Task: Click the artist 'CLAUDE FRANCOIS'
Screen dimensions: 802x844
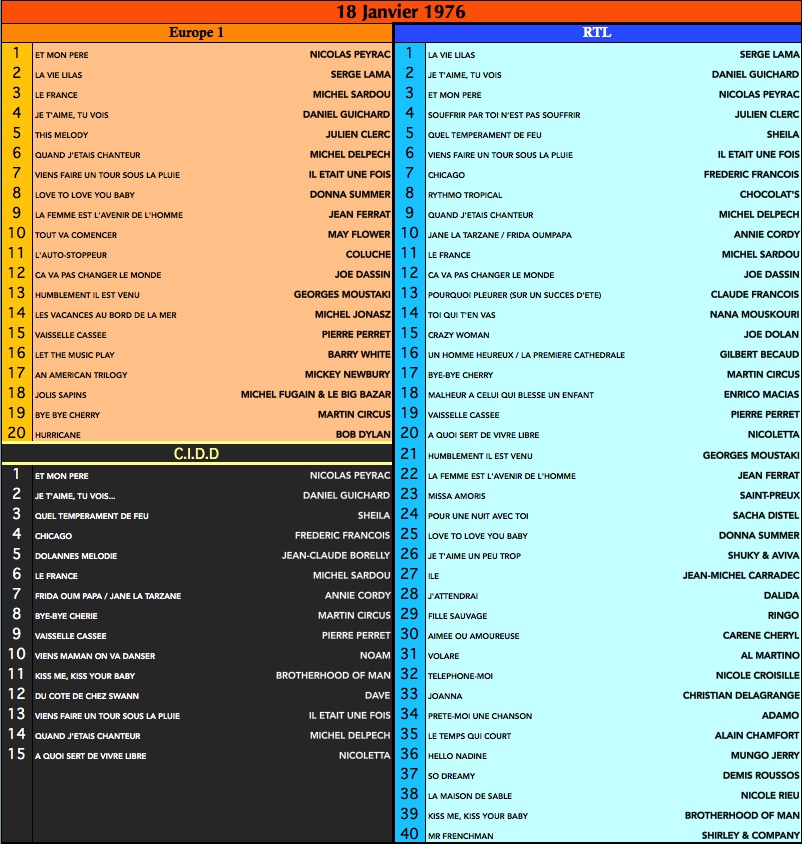Action: pos(755,294)
